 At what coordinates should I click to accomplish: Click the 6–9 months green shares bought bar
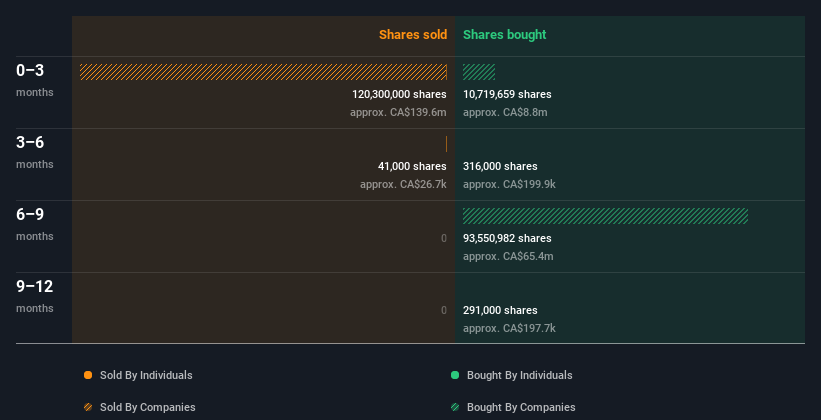(x=605, y=216)
